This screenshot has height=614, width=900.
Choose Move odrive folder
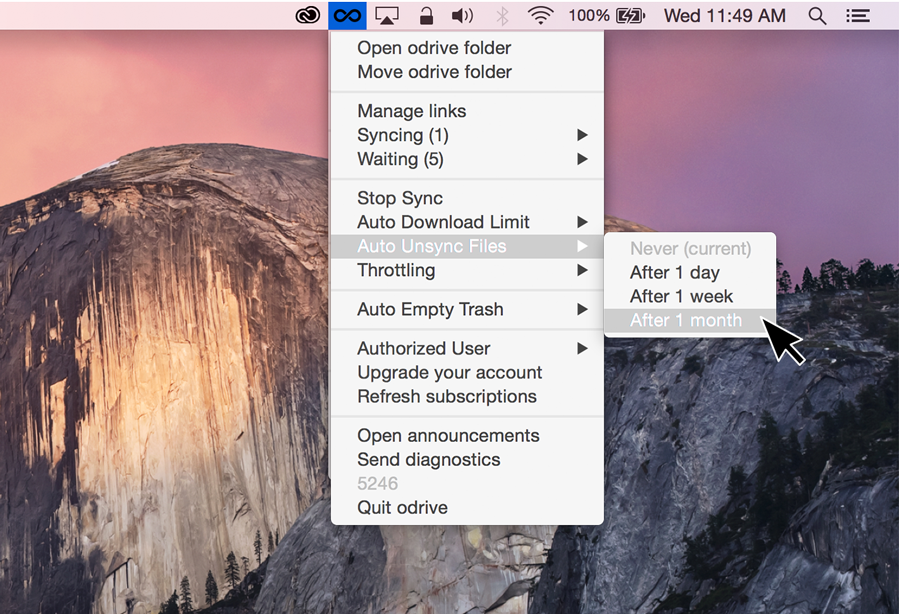pyautogui.click(x=467, y=72)
